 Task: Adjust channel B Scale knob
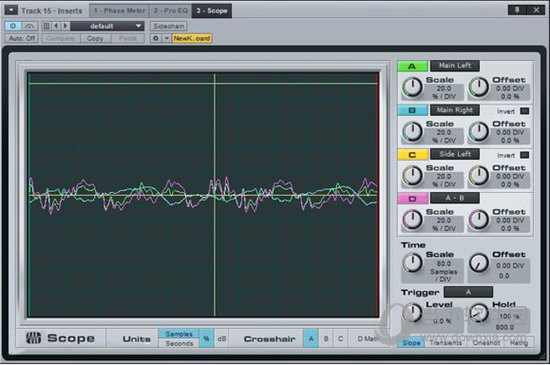(412, 132)
